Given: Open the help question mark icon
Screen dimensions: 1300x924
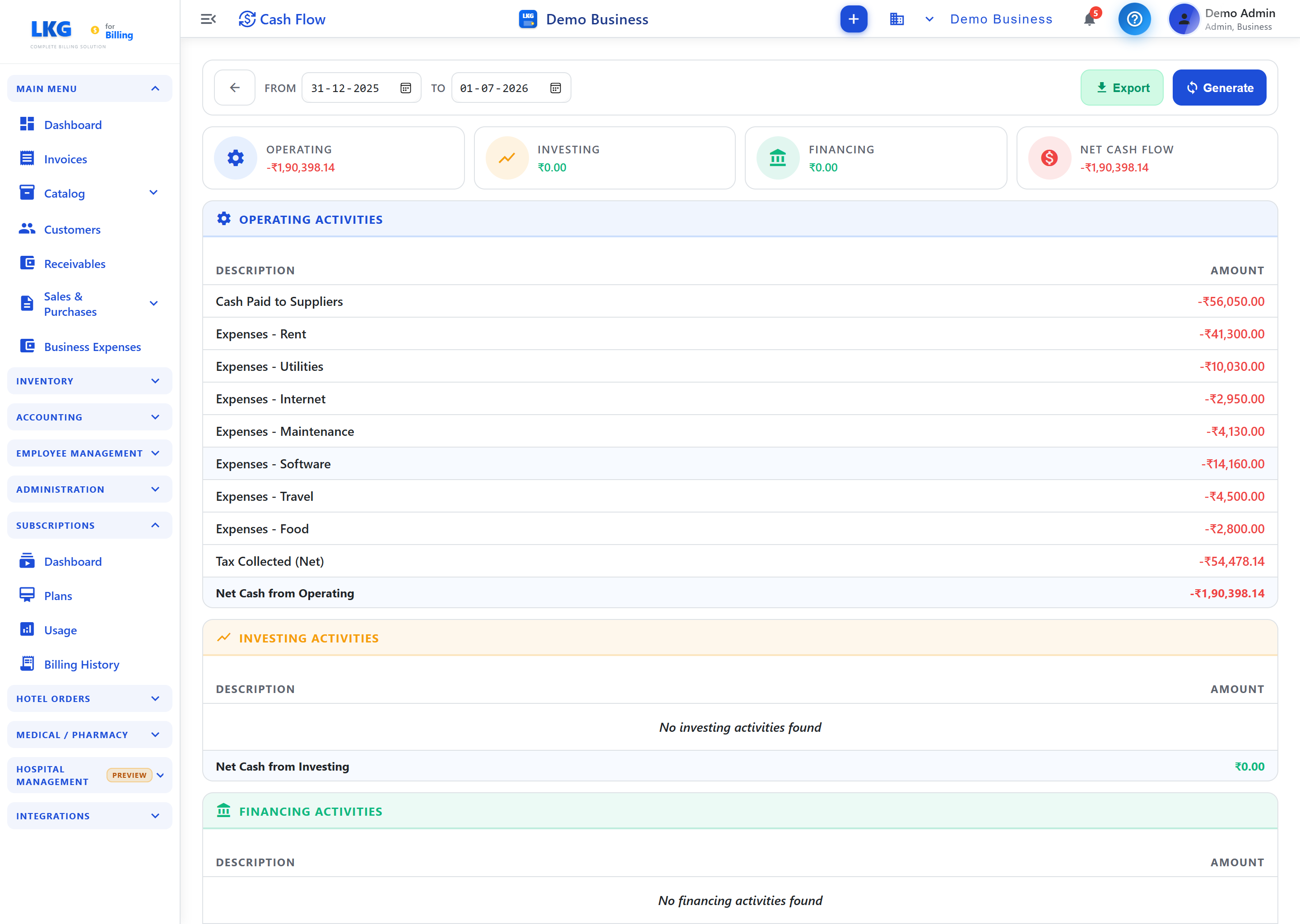Looking at the screenshot, I should point(1134,19).
